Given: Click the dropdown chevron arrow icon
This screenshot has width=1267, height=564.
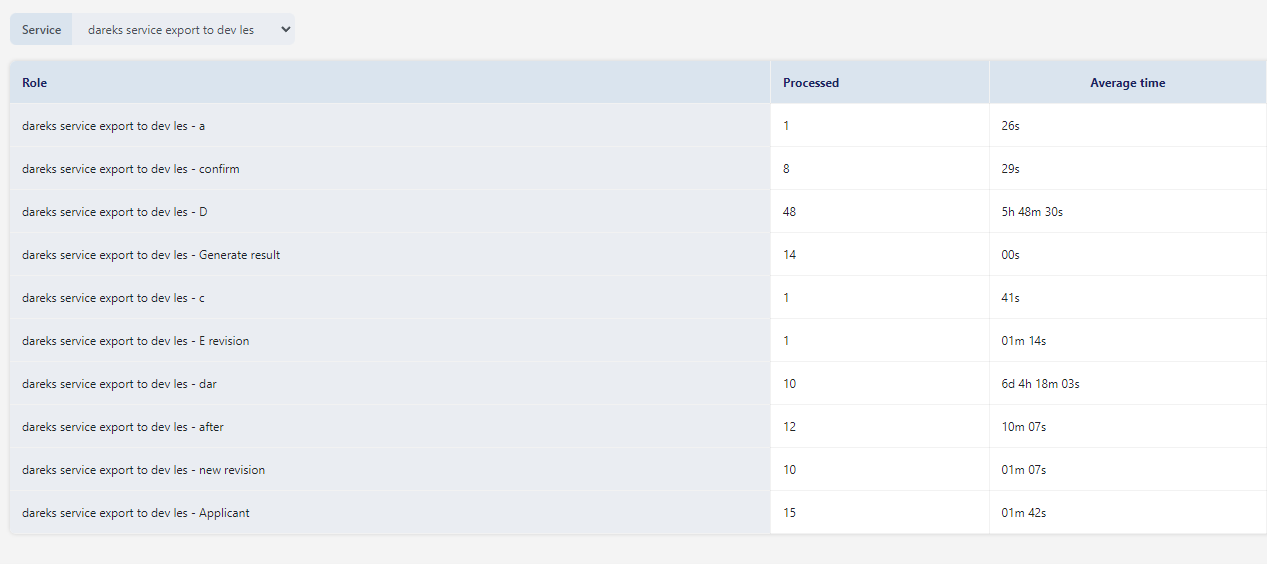Looking at the screenshot, I should 285,30.
